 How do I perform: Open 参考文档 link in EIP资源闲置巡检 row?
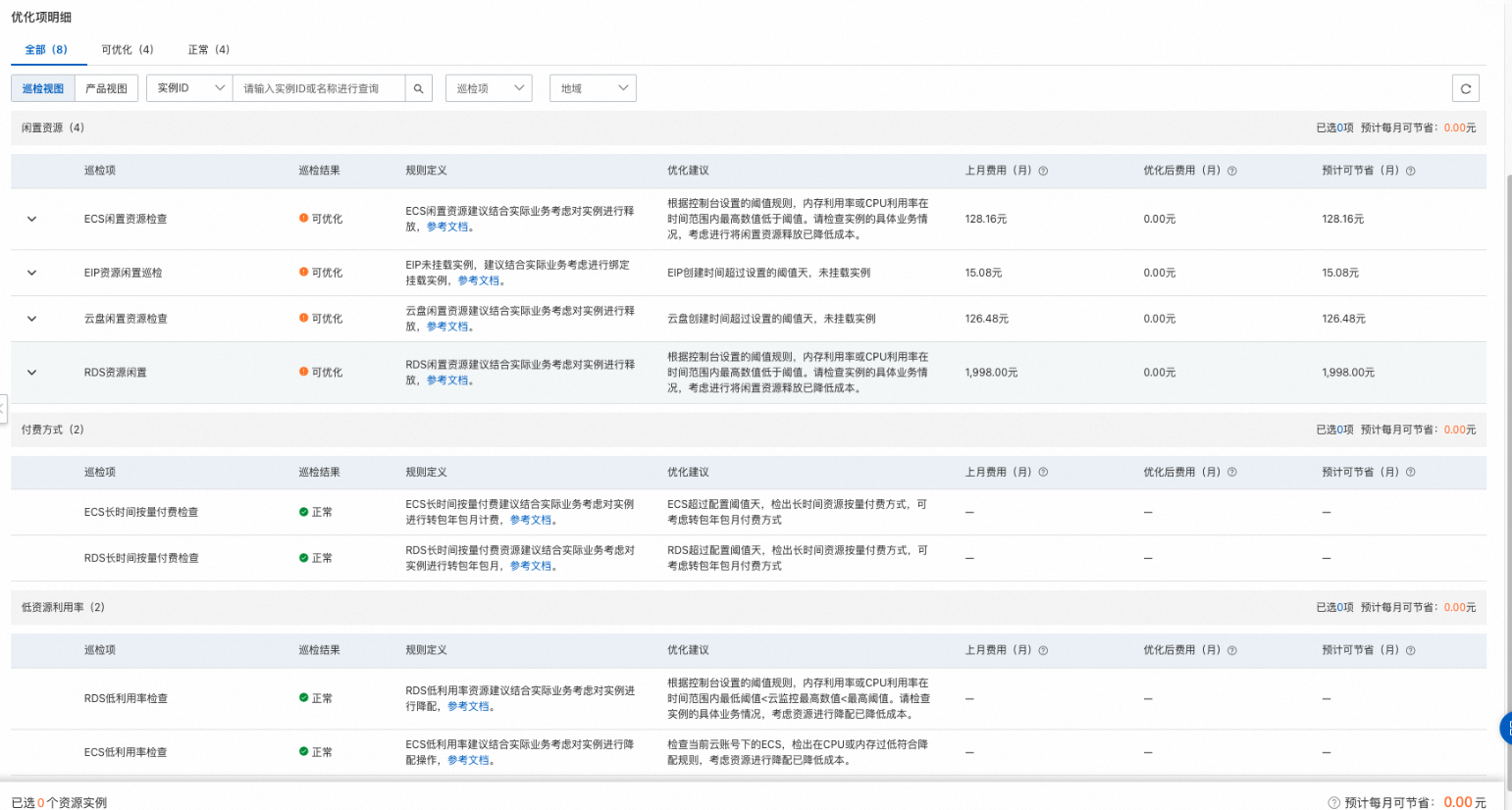479,280
